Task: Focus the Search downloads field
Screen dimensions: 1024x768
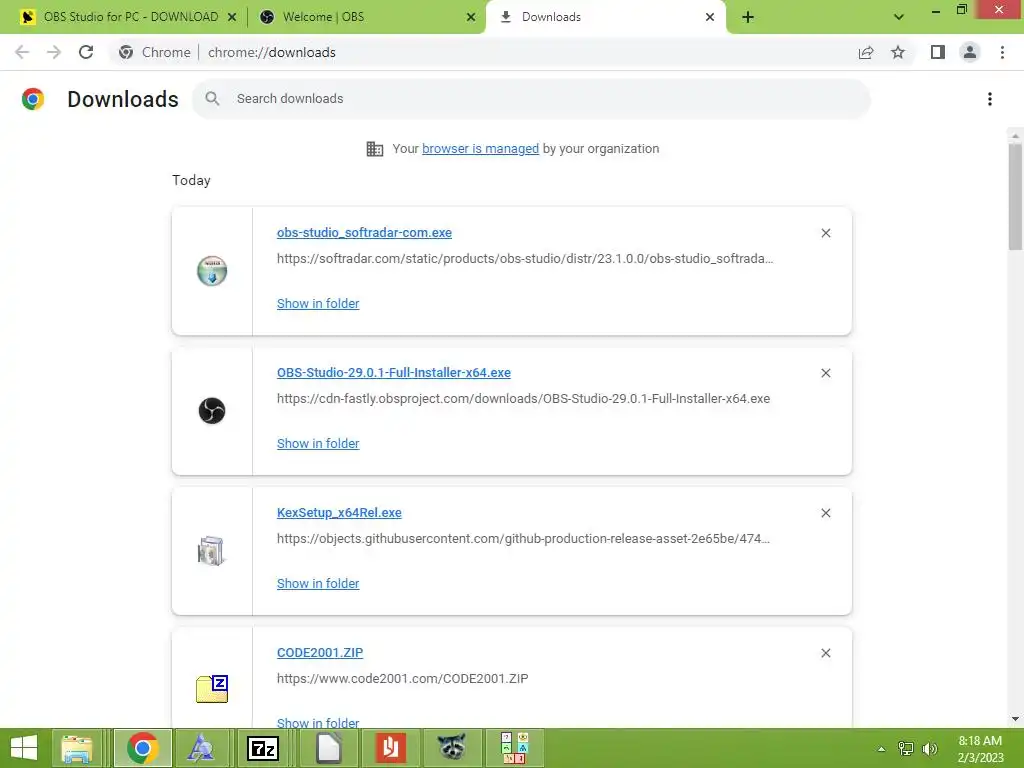Action: (x=531, y=99)
